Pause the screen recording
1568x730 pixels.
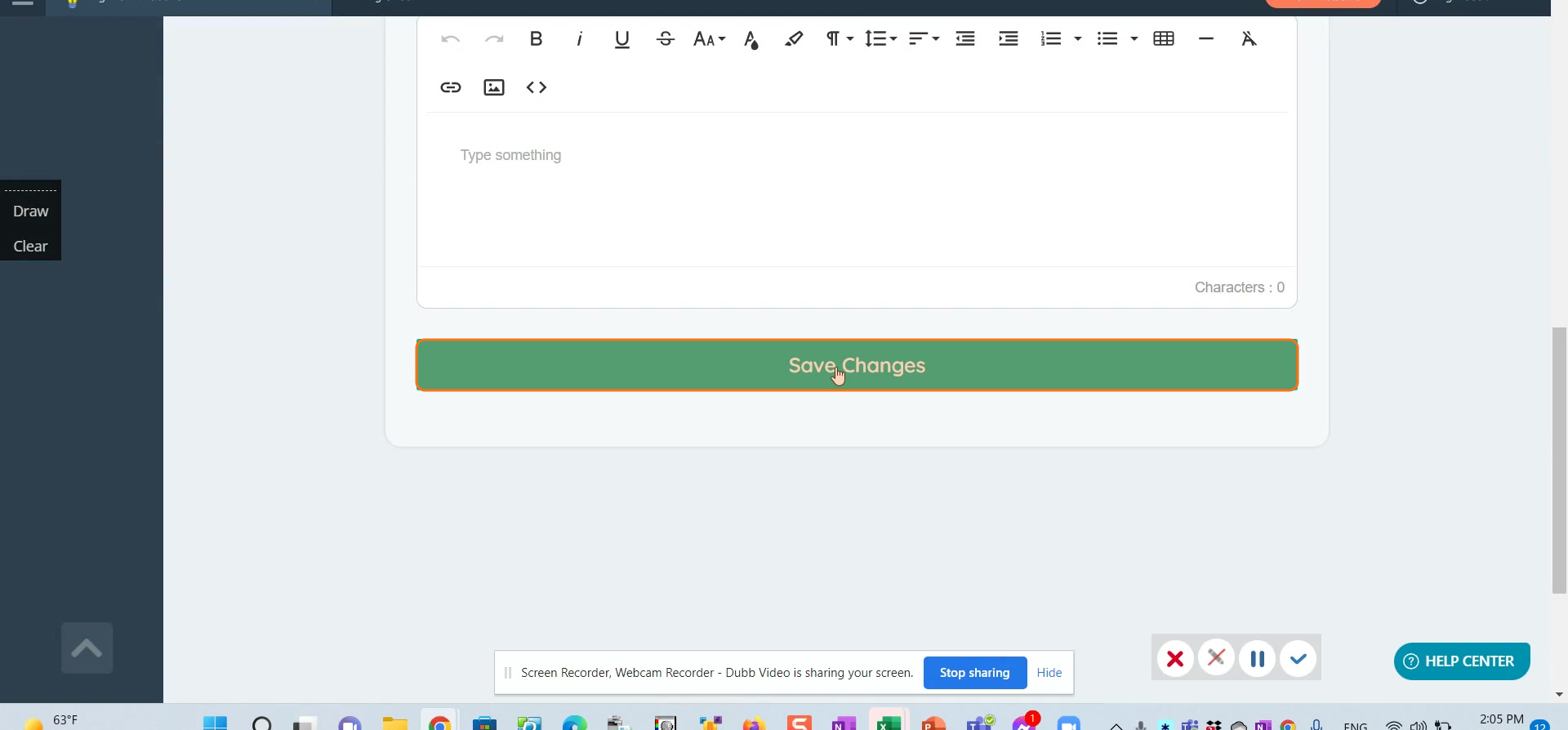click(1257, 658)
